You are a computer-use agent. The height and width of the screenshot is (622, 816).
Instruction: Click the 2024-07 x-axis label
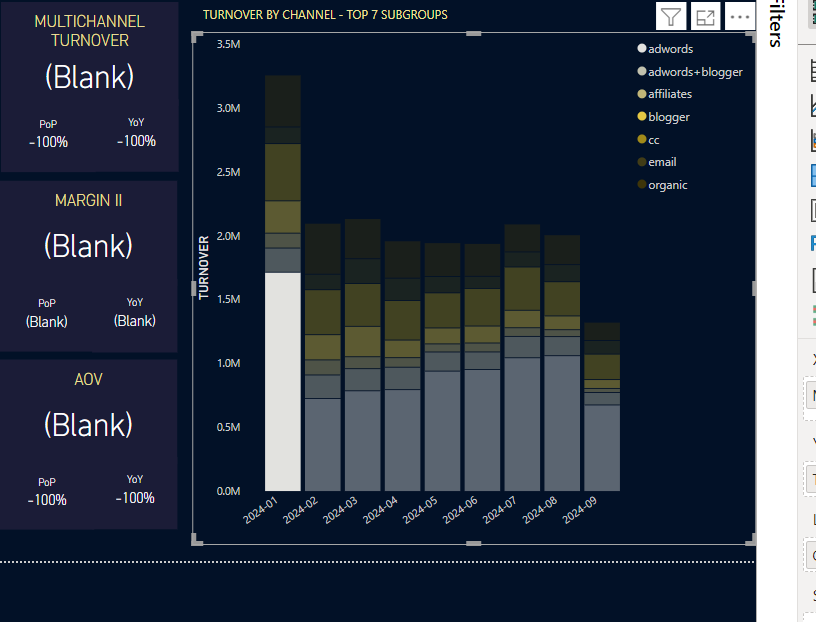click(499, 510)
